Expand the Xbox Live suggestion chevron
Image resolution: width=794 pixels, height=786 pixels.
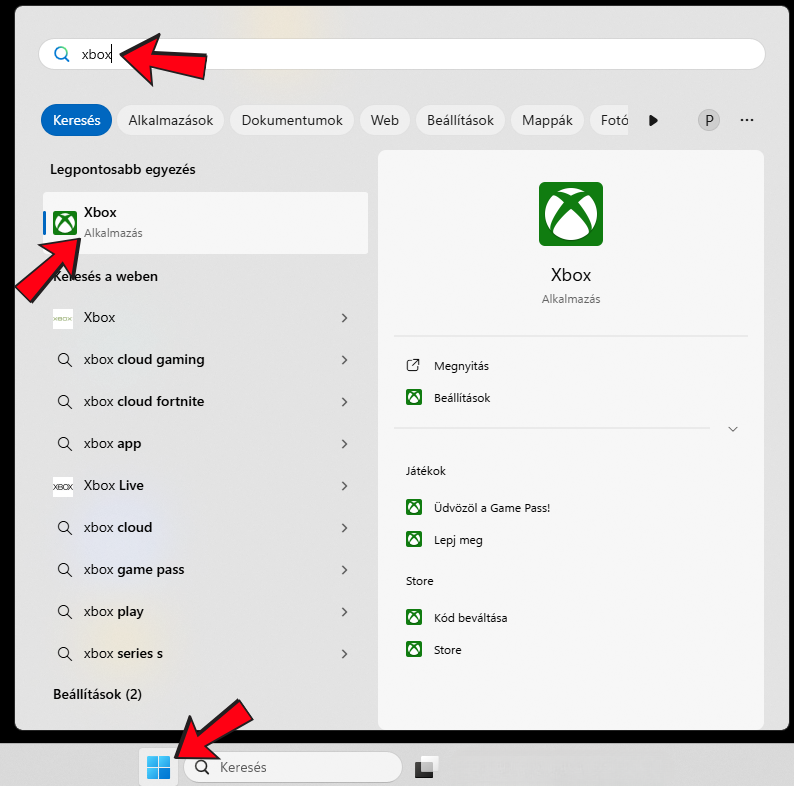pos(344,486)
